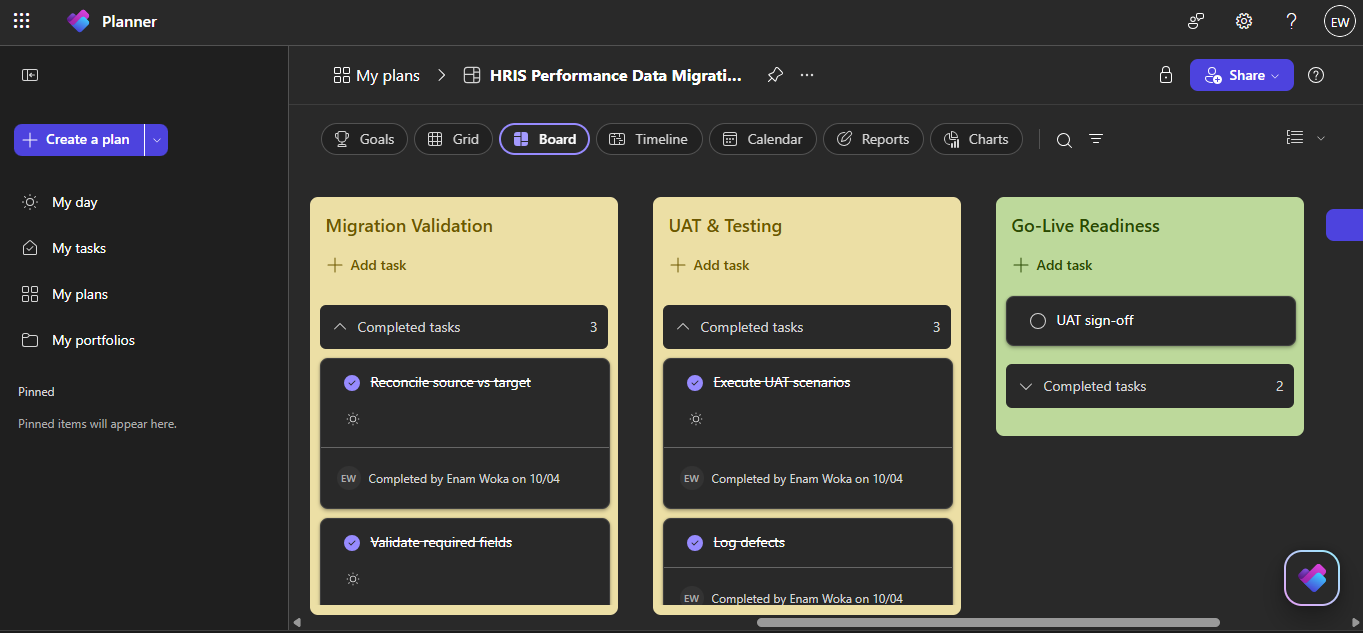The width and height of the screenshot is (1363, 633).
Task: Open the Reconcile source vs target card title
Action: [x=450, y=383]
